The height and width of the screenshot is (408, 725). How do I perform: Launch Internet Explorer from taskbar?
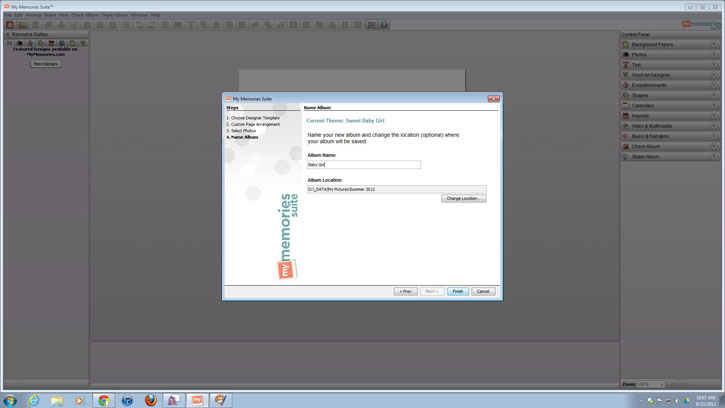click(34, 400)
